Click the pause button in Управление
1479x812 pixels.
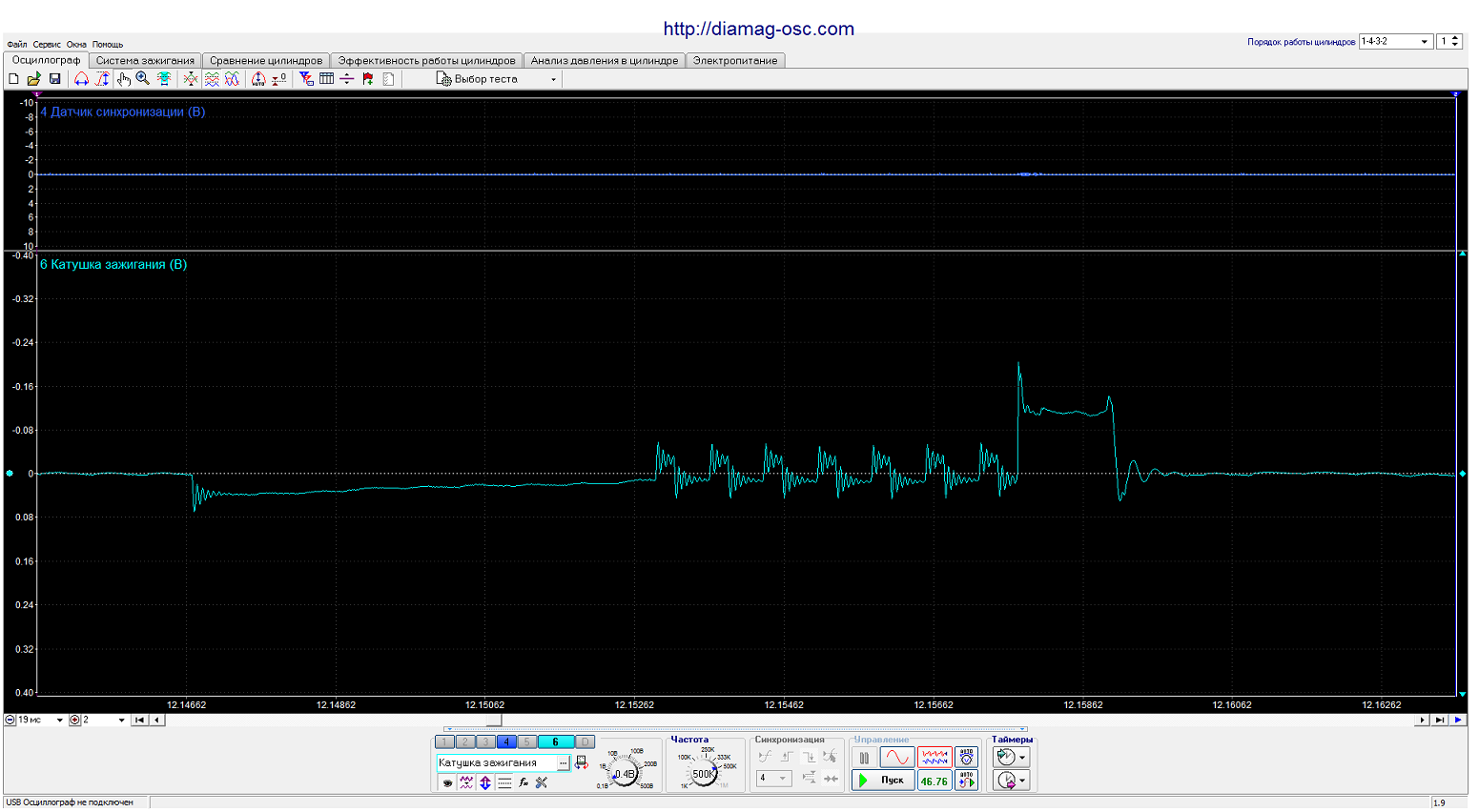pyautogui.click(x=864, y=758)
